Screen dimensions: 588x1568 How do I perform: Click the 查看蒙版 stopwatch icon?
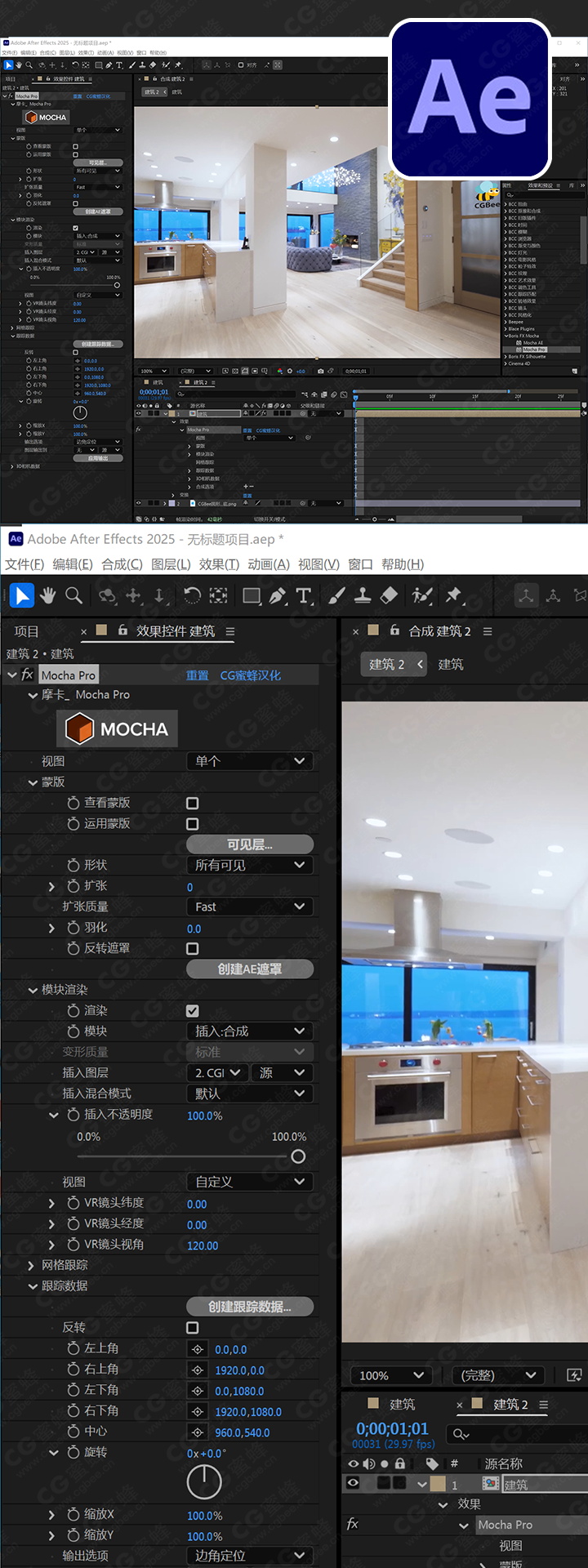tap(73, 803)
